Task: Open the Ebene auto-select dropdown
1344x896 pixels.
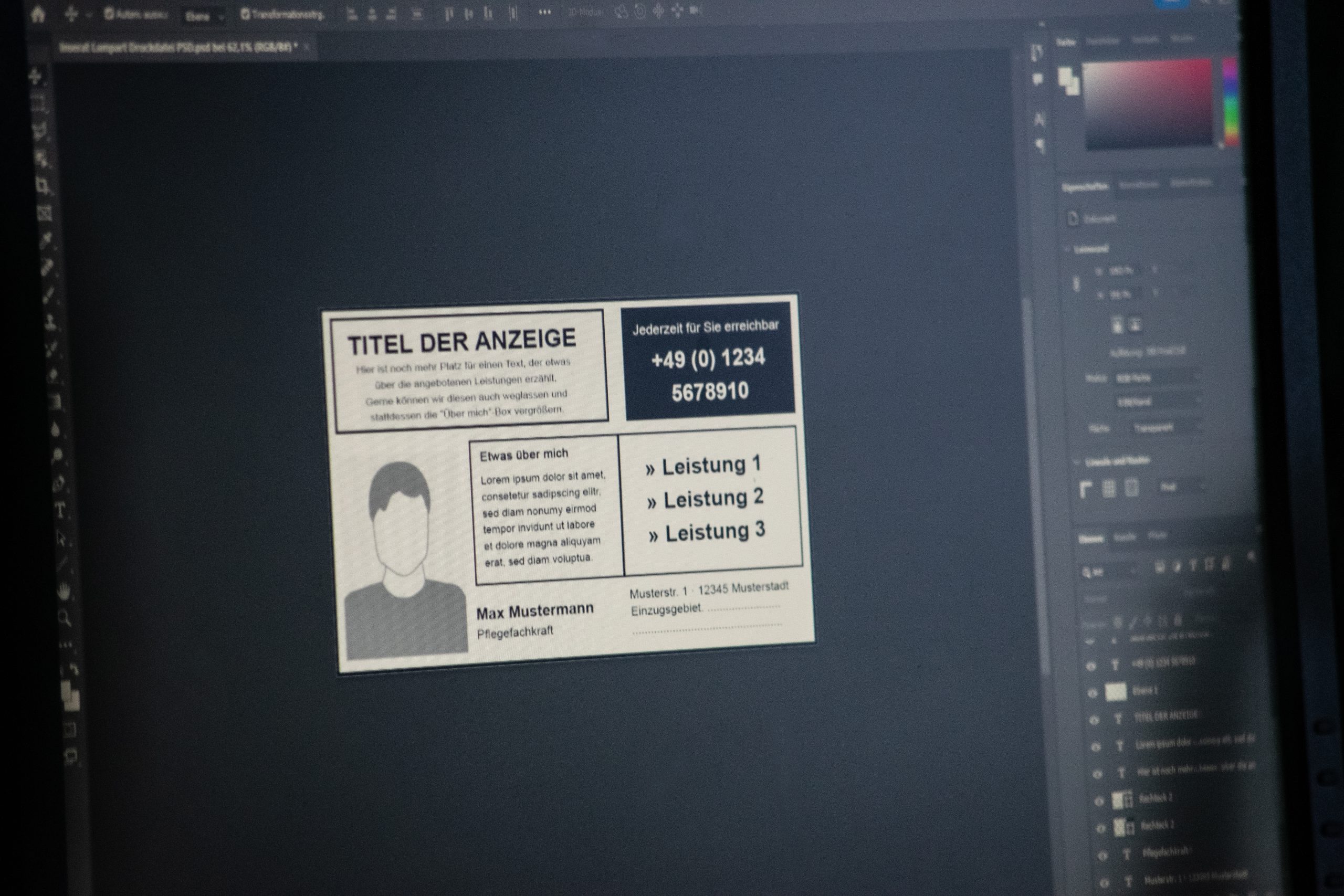Action: (204, 17)
